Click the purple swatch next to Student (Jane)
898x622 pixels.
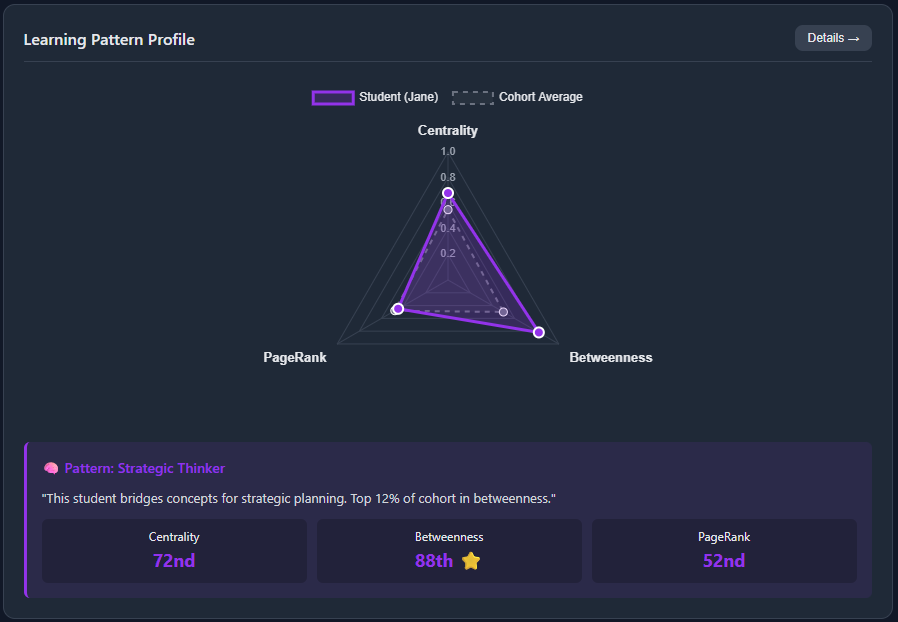[x=334, y=97]
